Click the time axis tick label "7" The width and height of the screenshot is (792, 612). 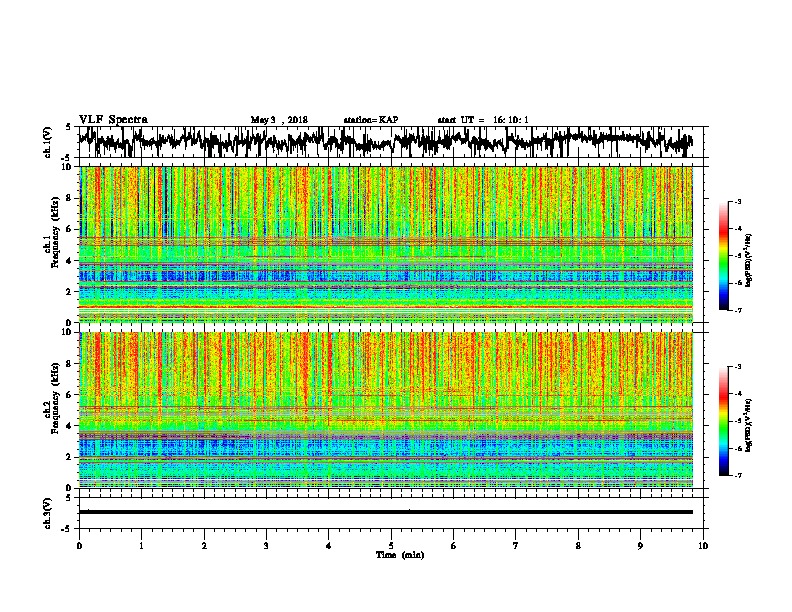point(516,546)
